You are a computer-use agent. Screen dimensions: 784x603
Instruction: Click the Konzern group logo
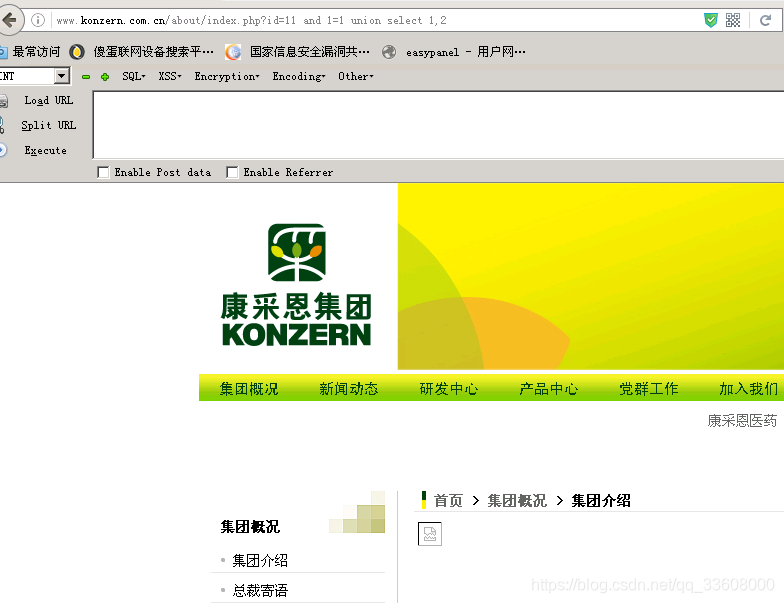296,284
